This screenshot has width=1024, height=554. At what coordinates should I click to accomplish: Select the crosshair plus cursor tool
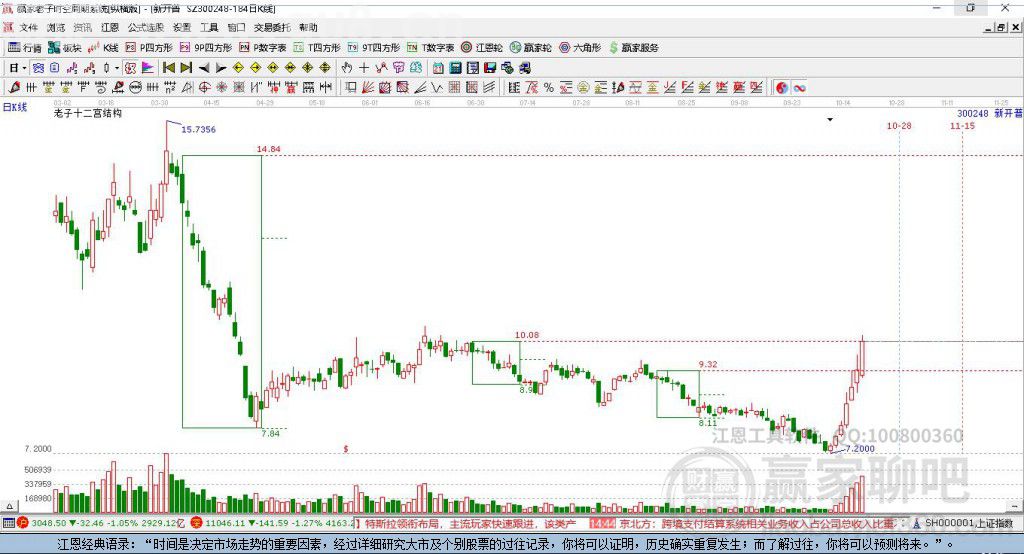364,68
